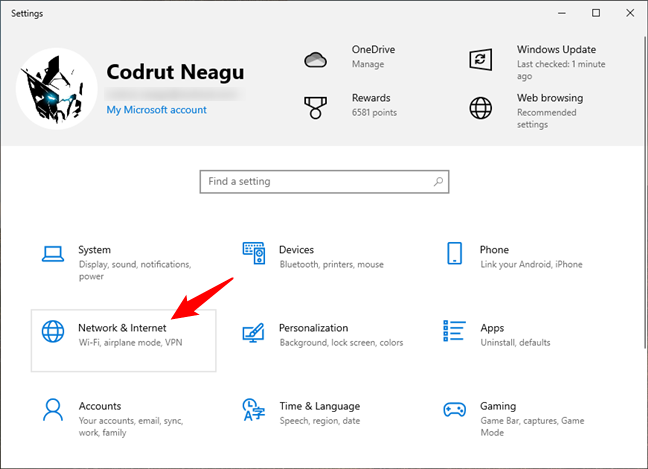This screenshot has height=469, width=648.
Task: Click 'Your accounts, email, sync' description
Action: pos(131,426)
